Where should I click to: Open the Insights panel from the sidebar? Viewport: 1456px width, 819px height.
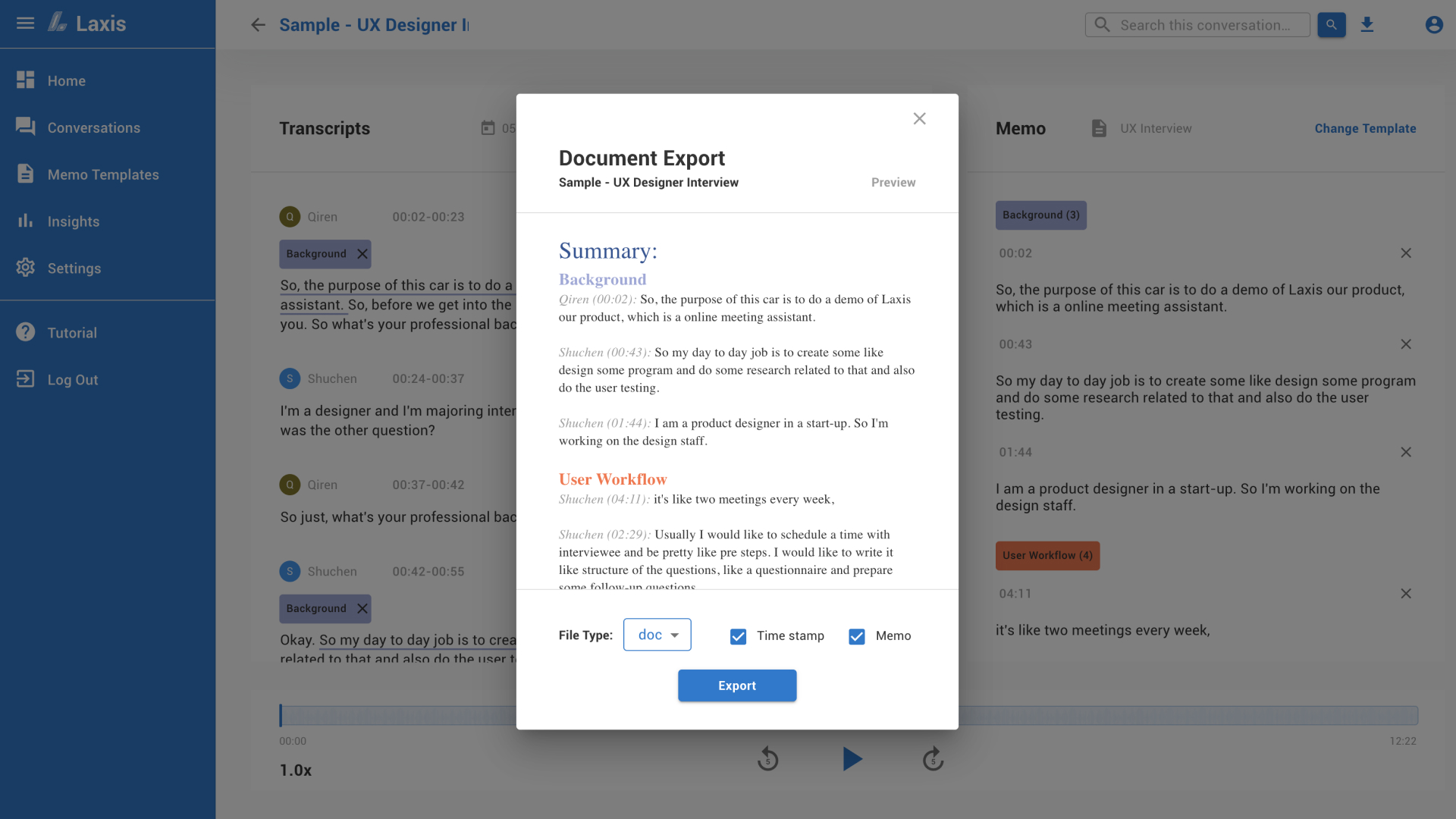point(74,221)
